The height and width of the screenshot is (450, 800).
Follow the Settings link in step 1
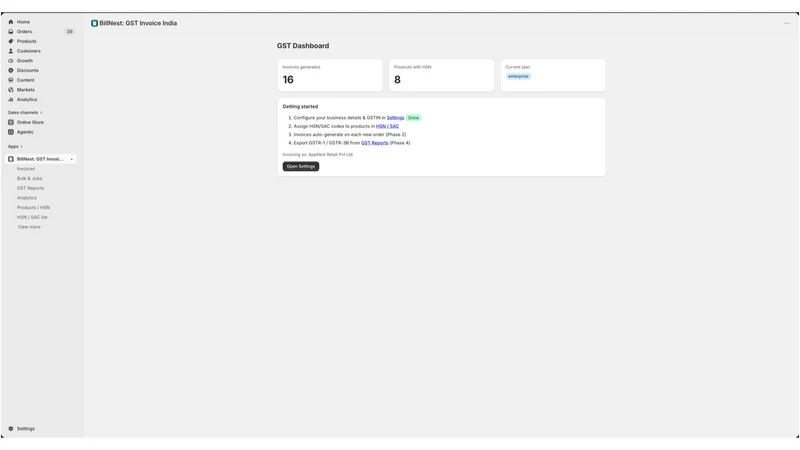395,118
